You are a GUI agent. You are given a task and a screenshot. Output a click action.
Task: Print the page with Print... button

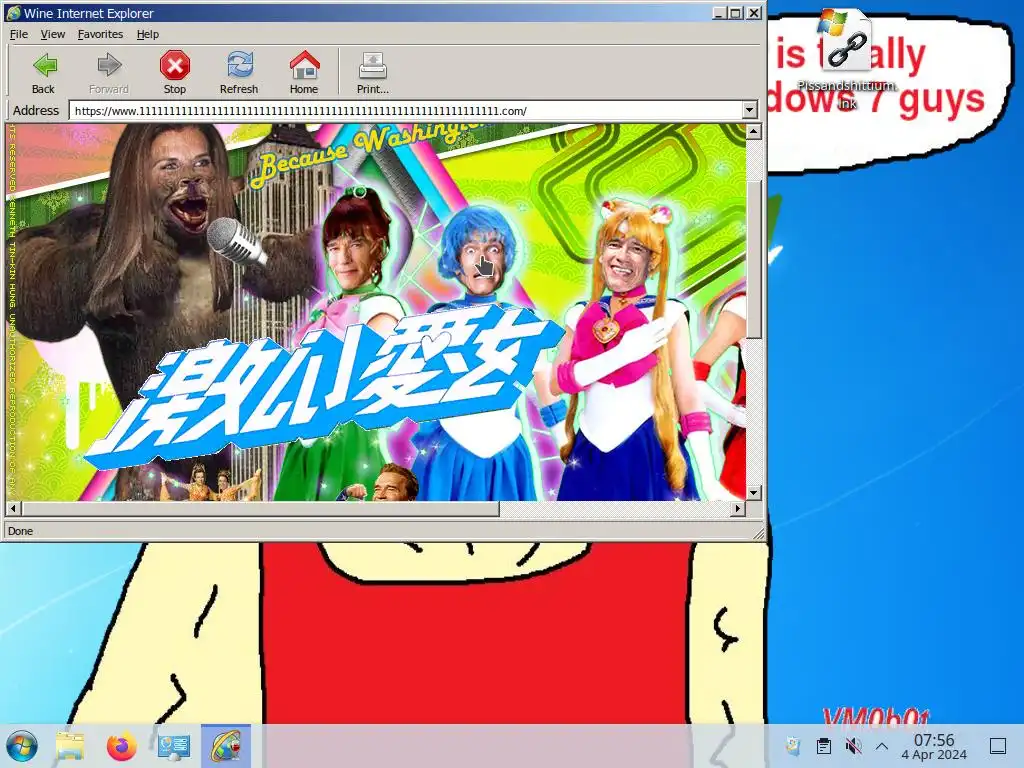click(372, 72)
